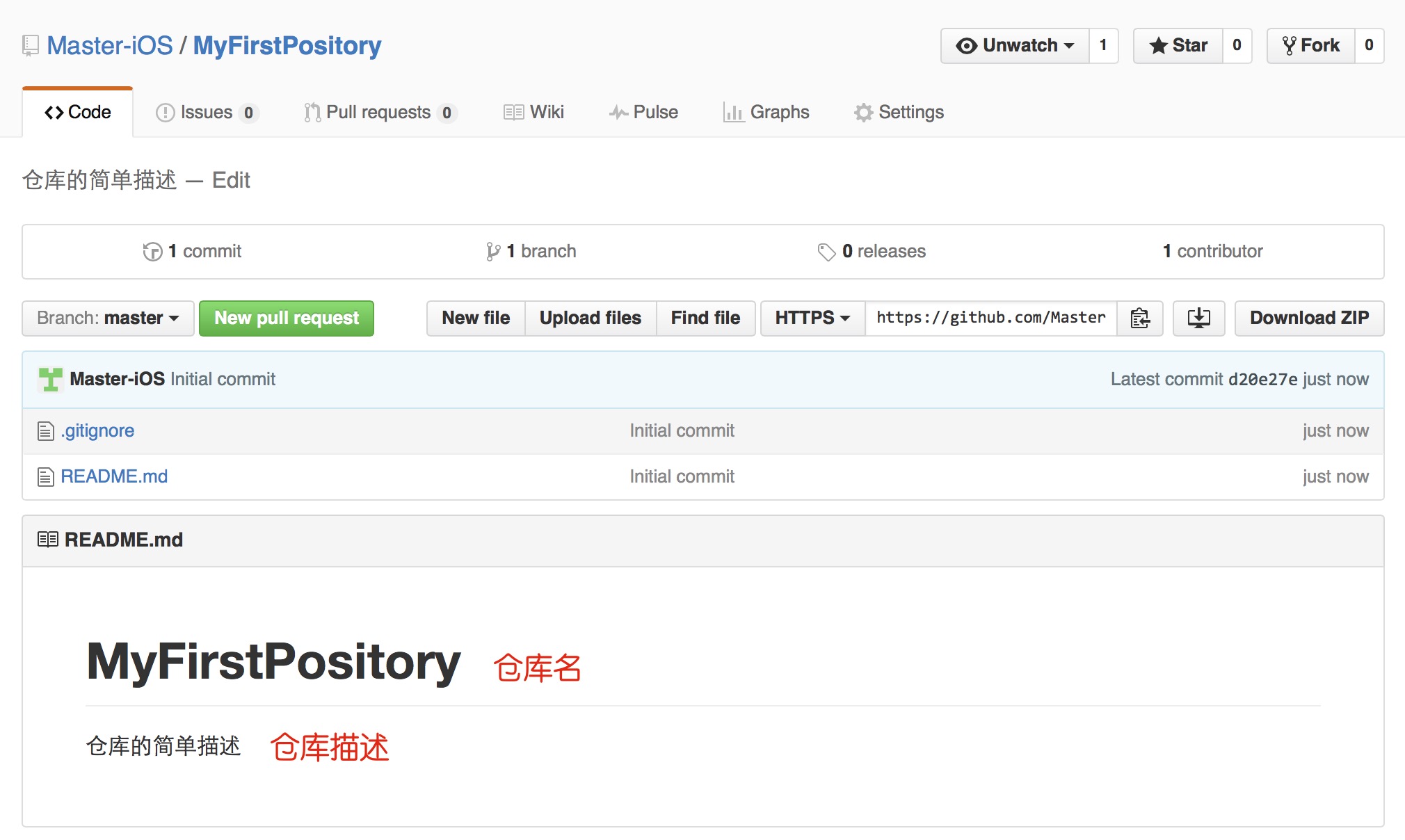Click the README description text 仓库的简单描述
The height and width of the screenshot is (840, 1405).
[163, 745]
